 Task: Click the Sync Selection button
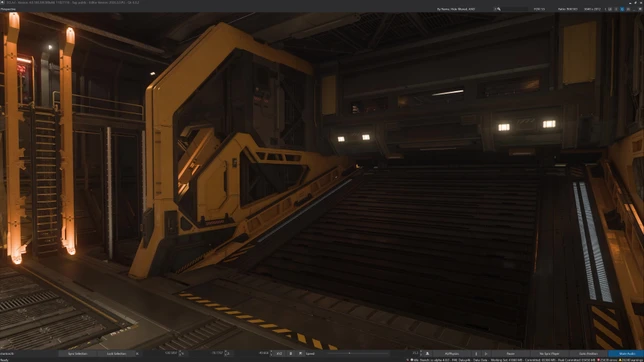tap(78, 353)
